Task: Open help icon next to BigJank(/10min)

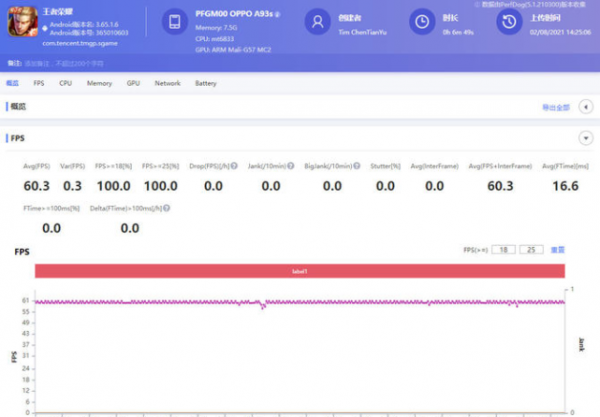Action: coord(357,166)
